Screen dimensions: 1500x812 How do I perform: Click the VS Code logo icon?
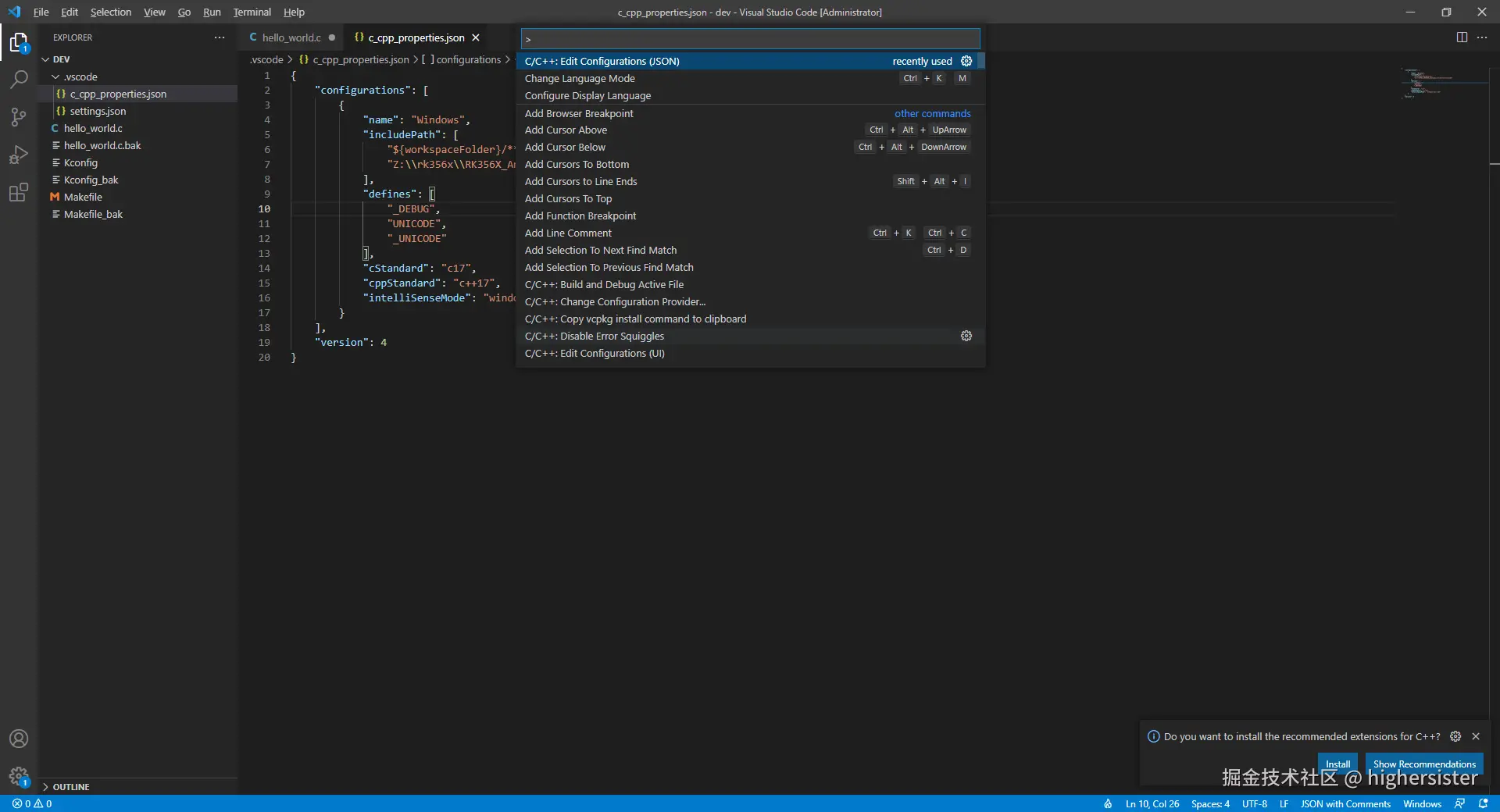14,12
